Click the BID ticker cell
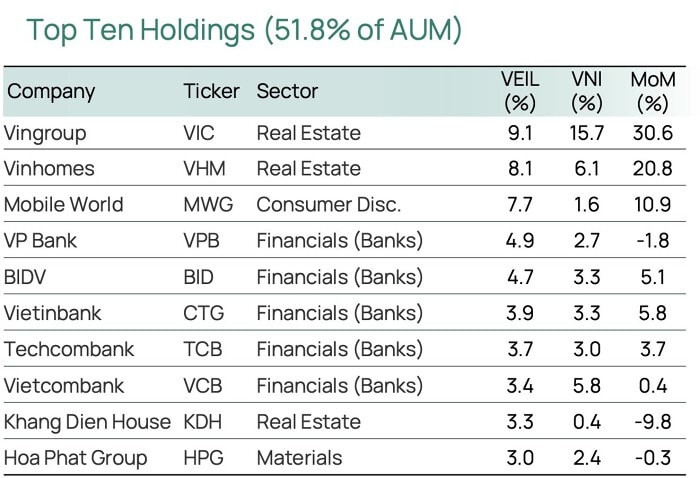700x478 pixels. pyautogui.click(x=201, y=277)
